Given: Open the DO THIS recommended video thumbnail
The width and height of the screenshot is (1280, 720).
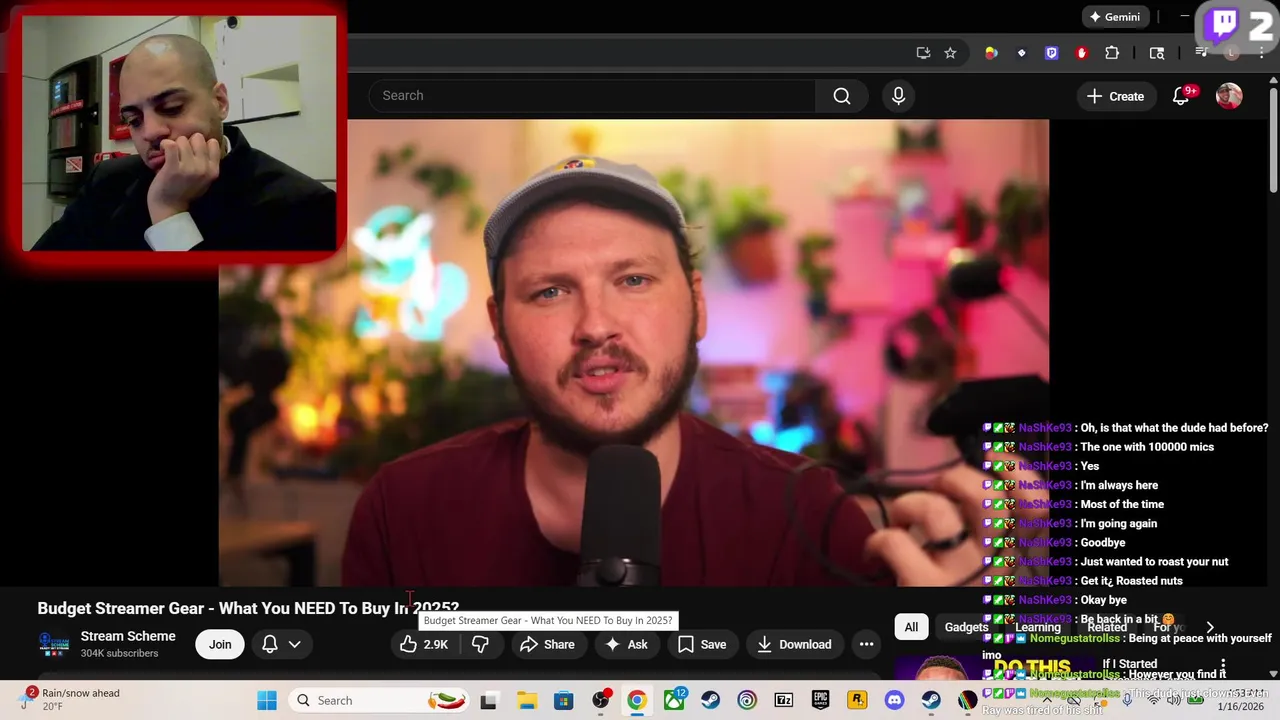Looking at the screenshot, I should click(x=994, y=667).
